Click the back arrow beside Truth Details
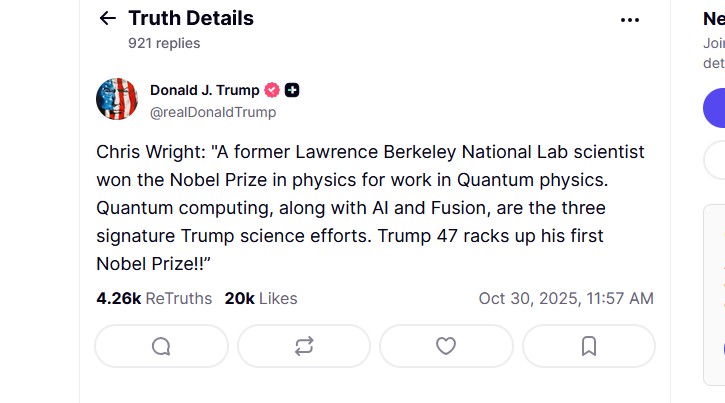The width and height of the screenshot is (725, 403). (x=108, y=19)
